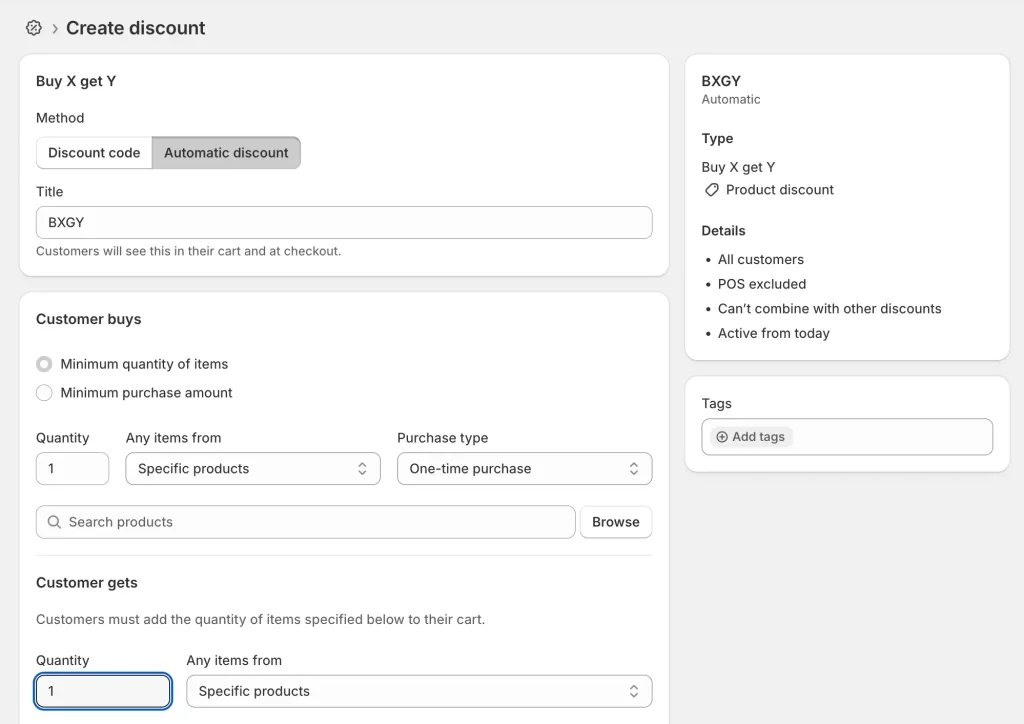Switch Method to Discount code
This screenshot has height=724, width=1024.
[x=93, y=152]
